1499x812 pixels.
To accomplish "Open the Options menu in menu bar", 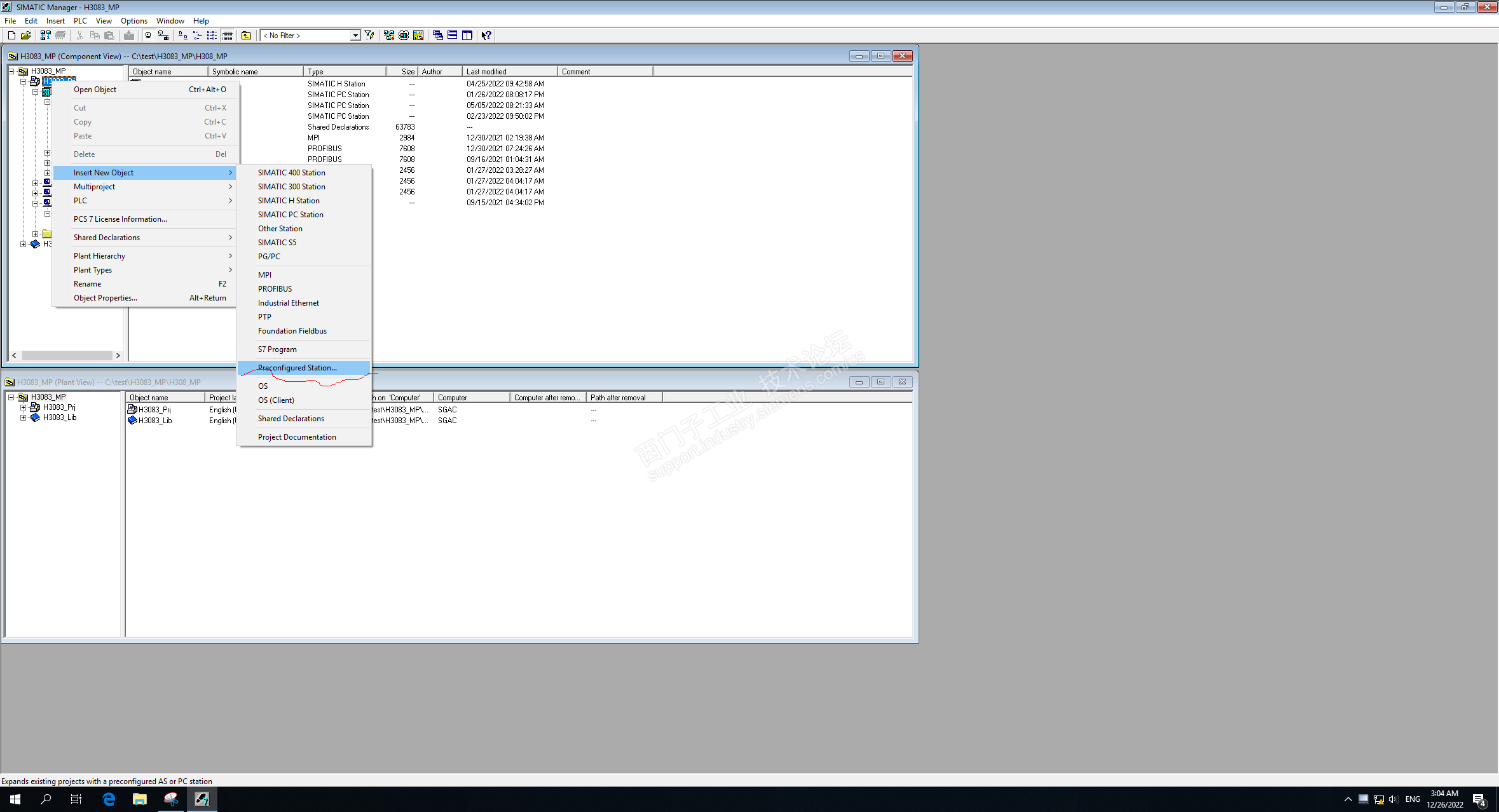I will [133, 21].
